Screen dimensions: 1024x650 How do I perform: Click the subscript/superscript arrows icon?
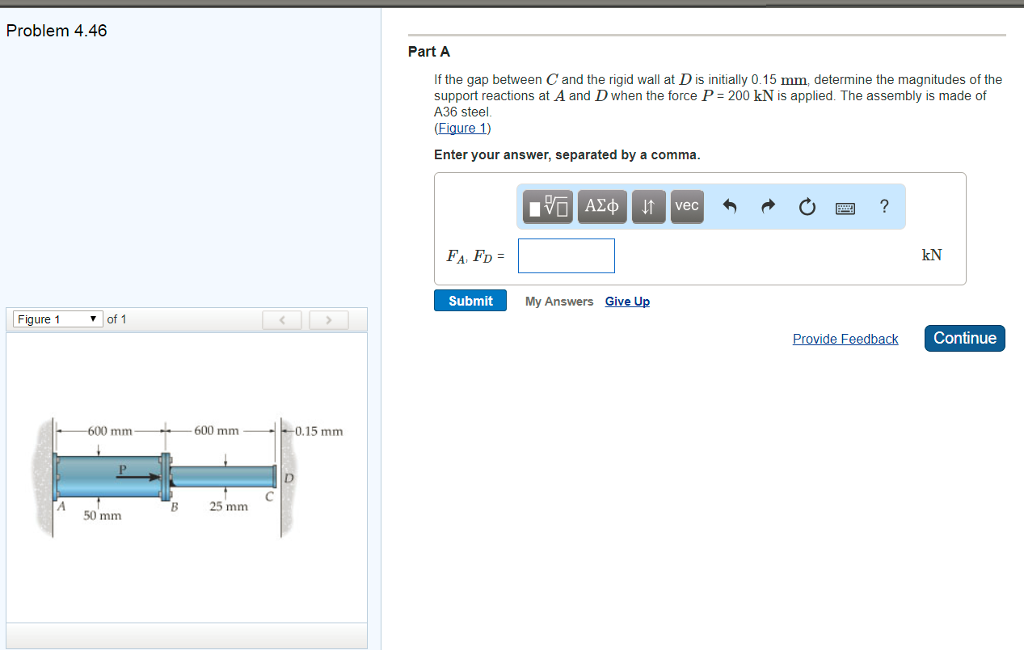648,206
